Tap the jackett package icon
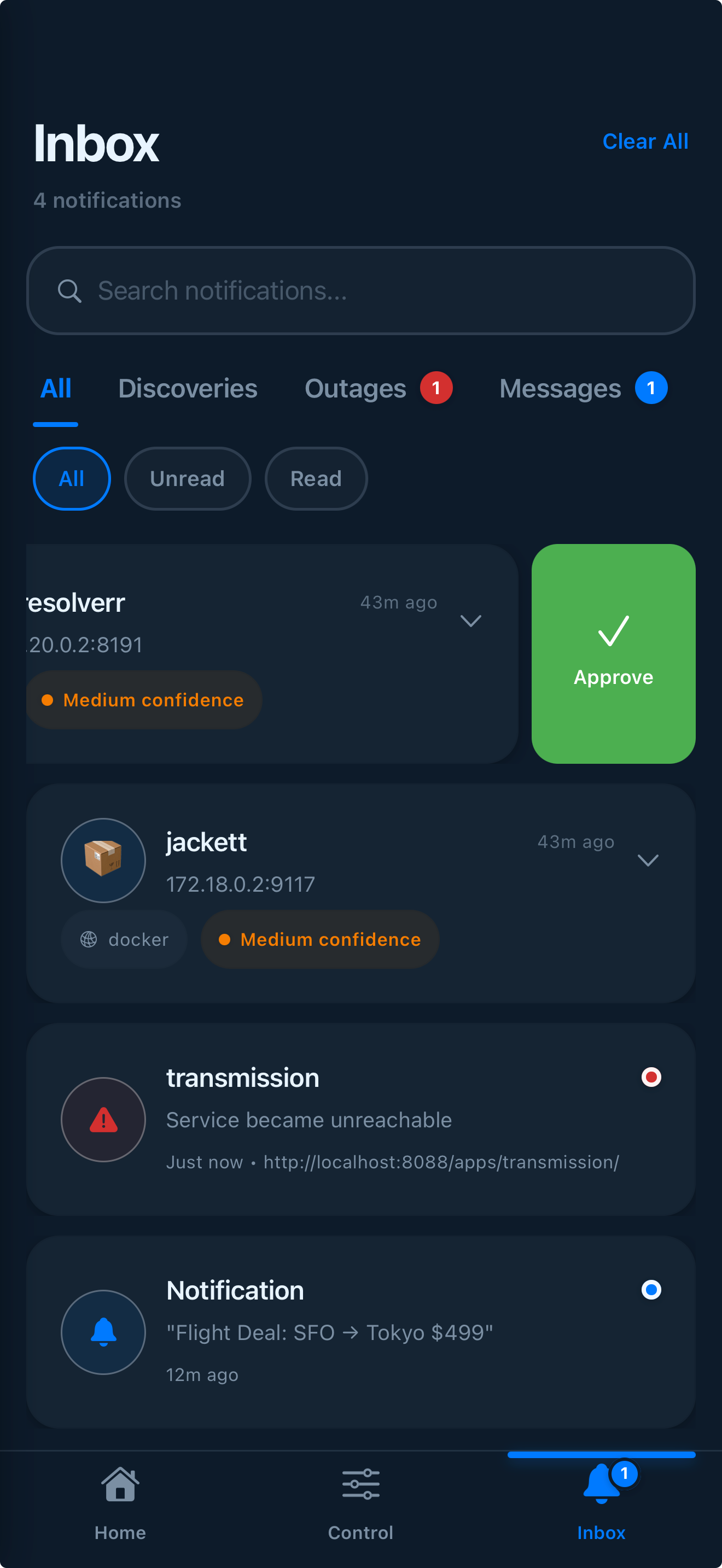The image size is (722, 1568). tap(103, 860)
